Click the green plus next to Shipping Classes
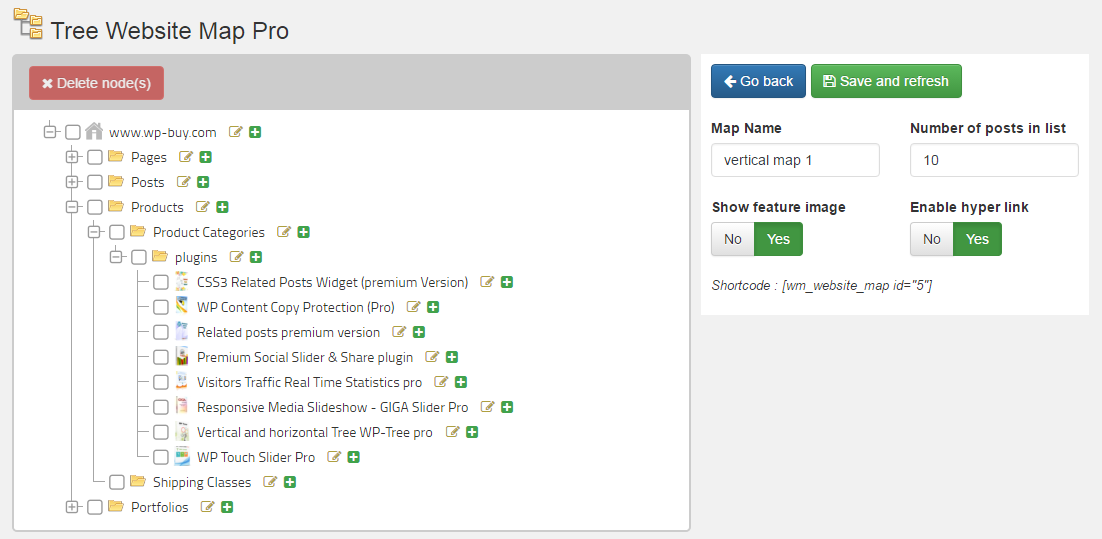The width and height of the screenshot is (1102, 539). tap(290, 482)
